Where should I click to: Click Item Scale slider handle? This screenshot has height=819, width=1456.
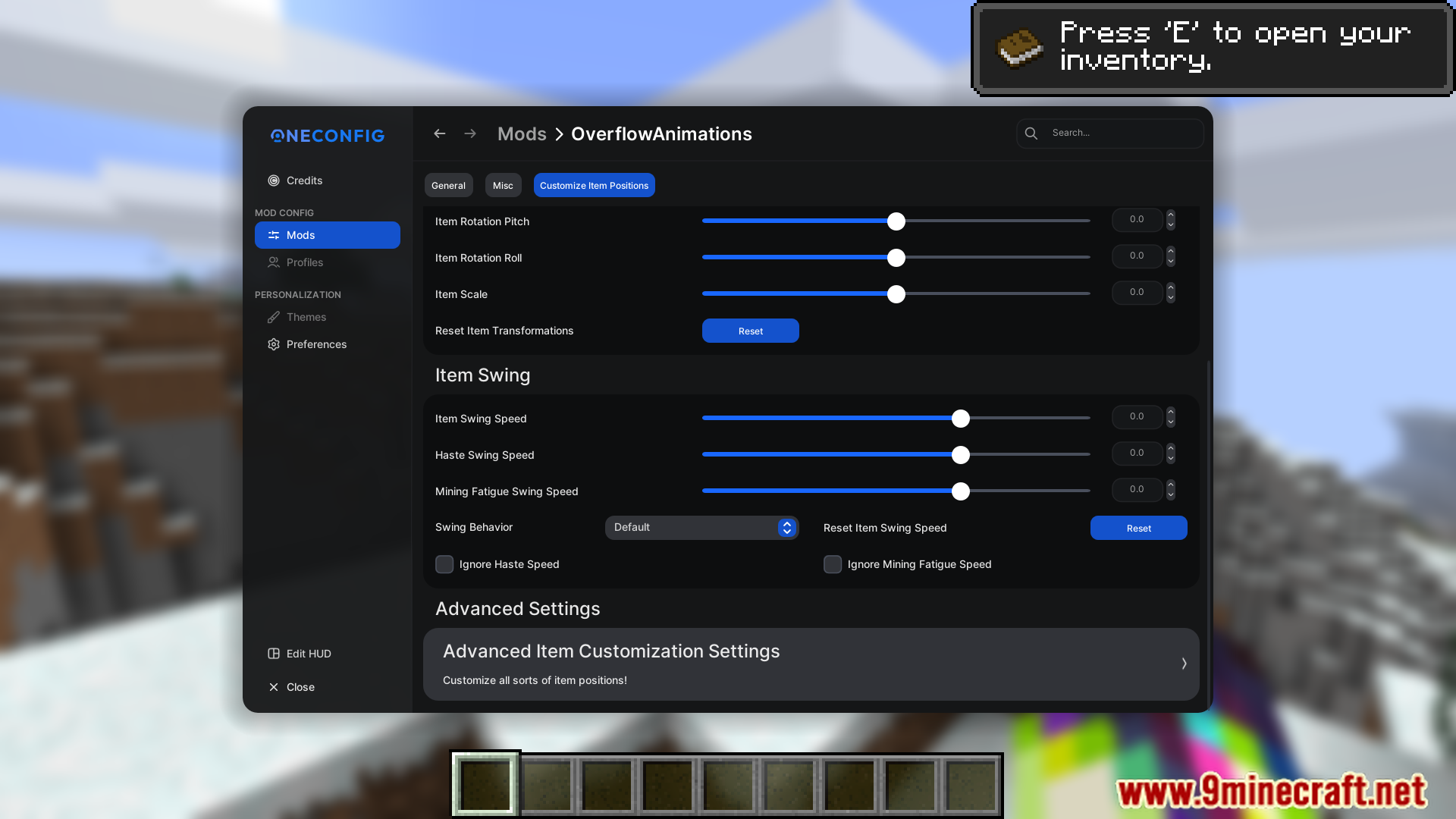[x=896, y=294]
